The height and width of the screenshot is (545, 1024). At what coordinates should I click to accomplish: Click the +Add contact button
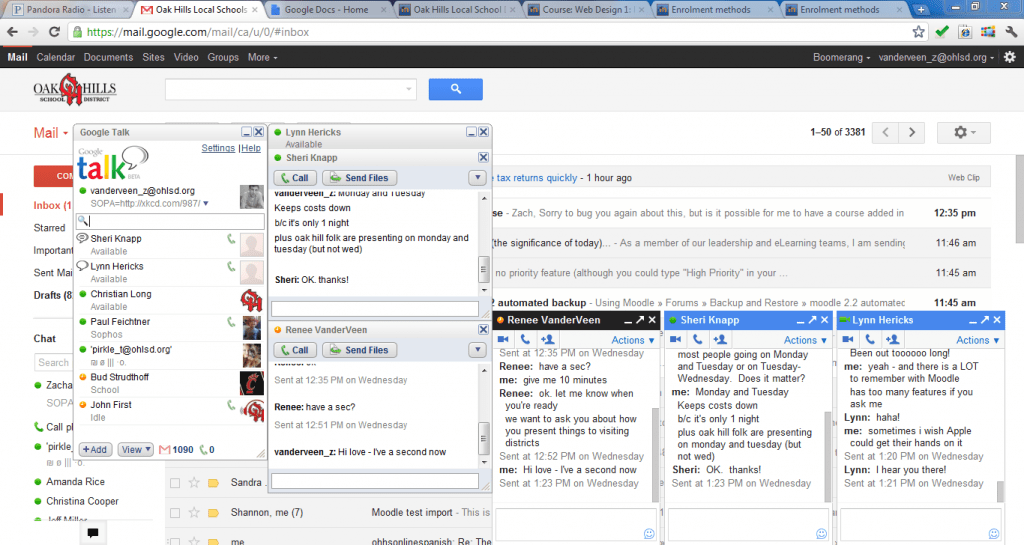(95, 450)
